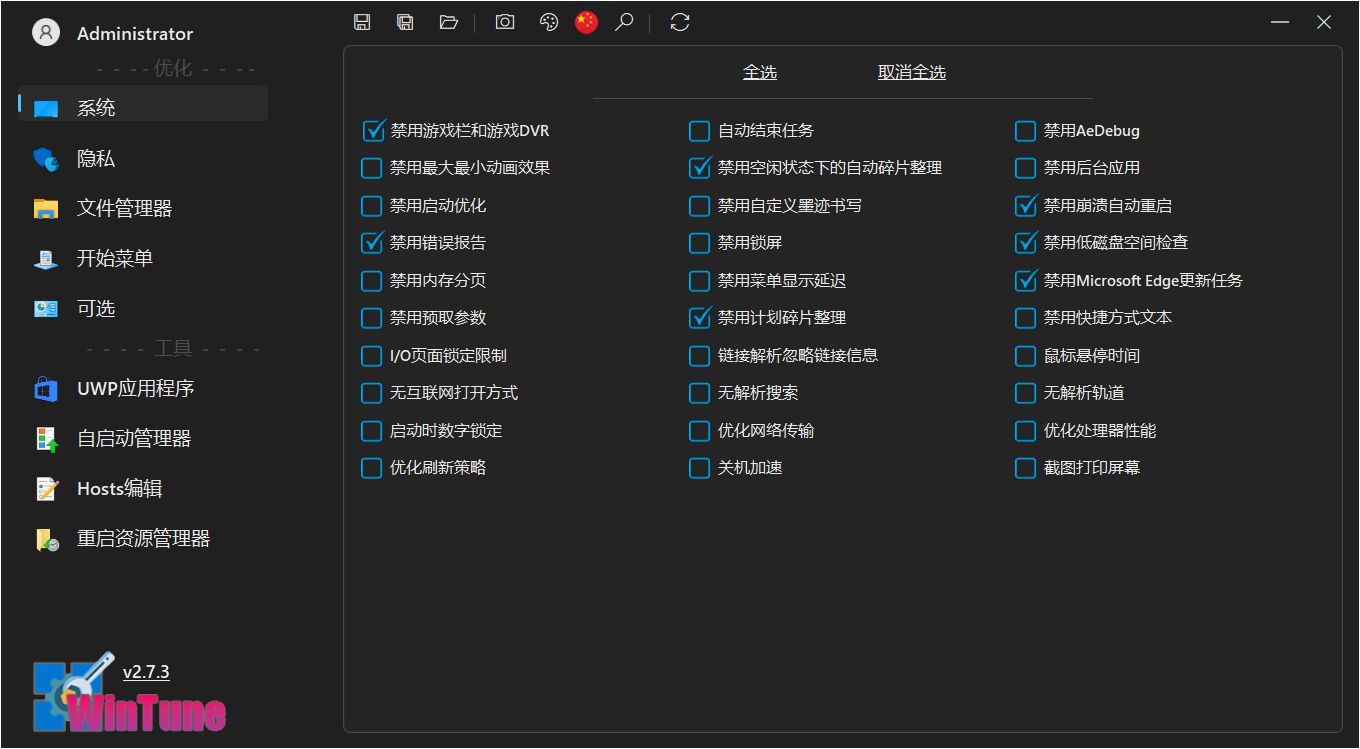Check 优化处理器性能
The width and height of the screenshot is (1360, 749).
1026,431
